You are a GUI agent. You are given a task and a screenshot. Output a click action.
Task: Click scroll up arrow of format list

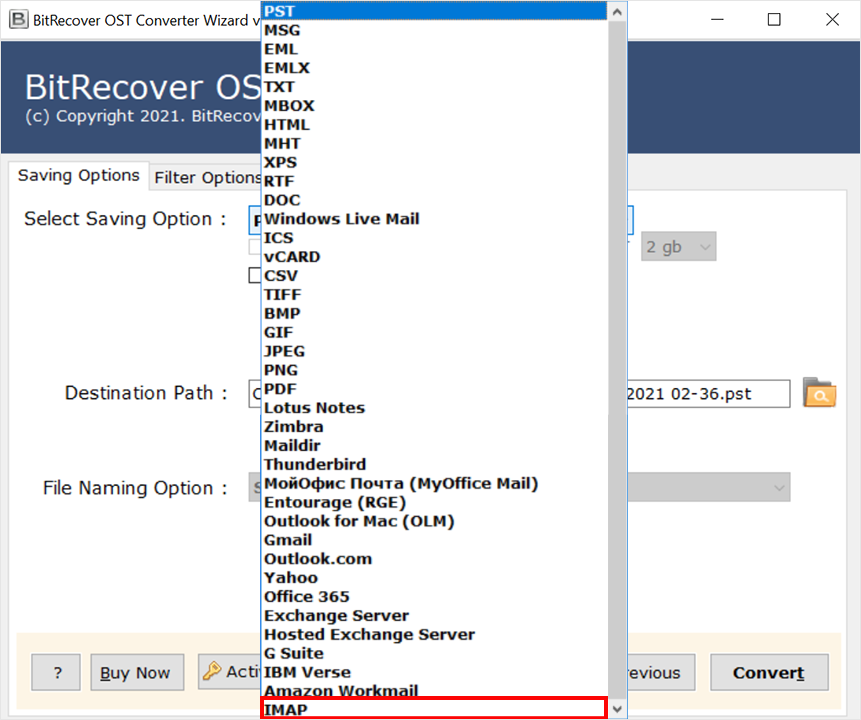click(617, 12)
